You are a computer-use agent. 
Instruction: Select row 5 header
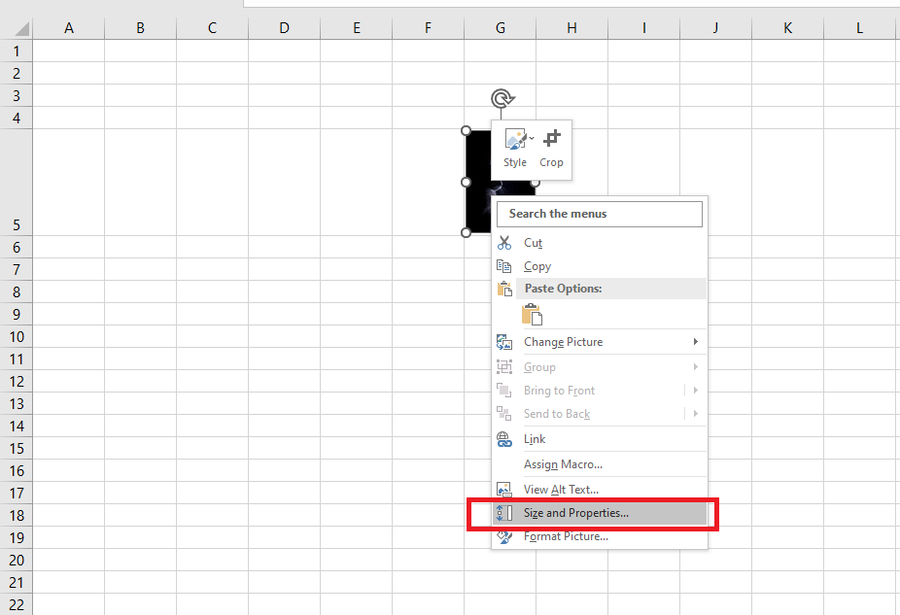point(16,183)
